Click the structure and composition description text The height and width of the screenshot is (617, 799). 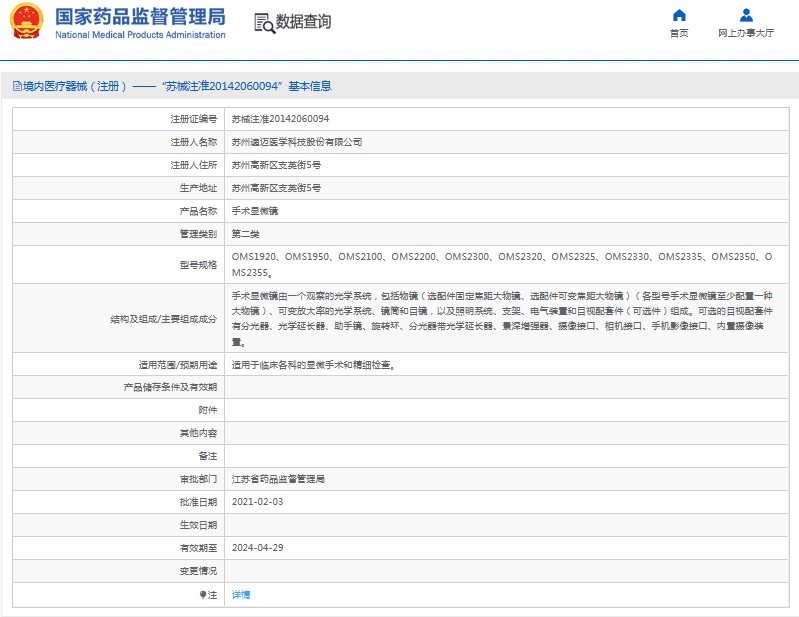(x=502, y=318)
